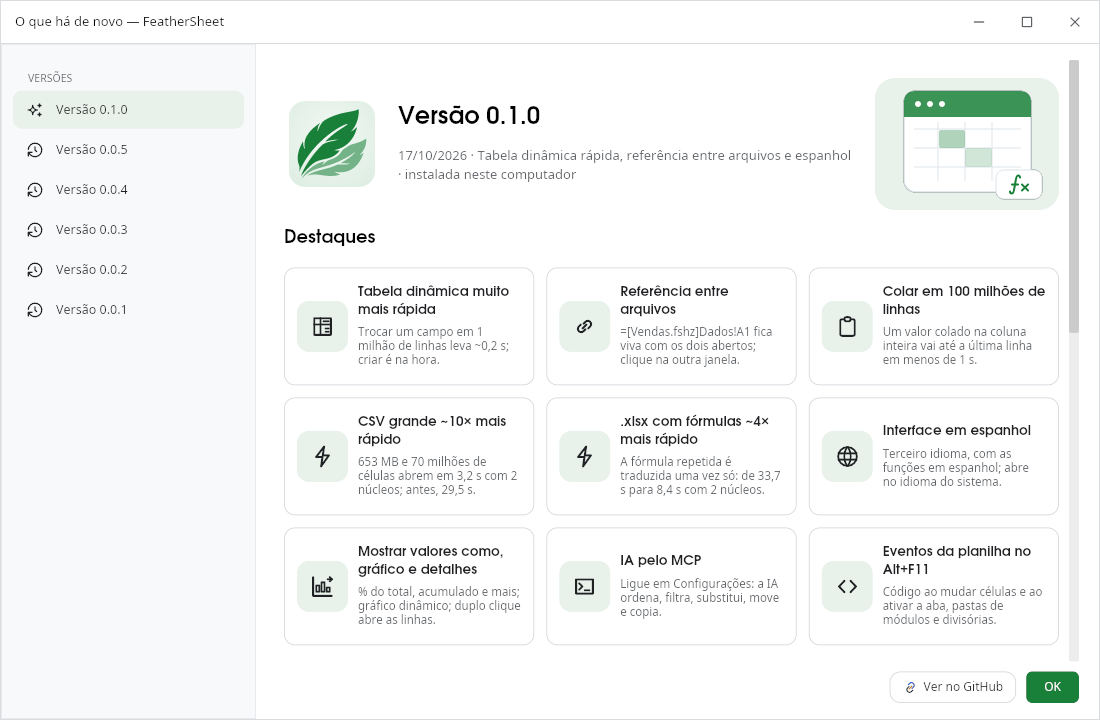The image size is (1100, 720).
Task: Click the terminal icon in IA pelo MCP card
Action: [x=584, y=586]
